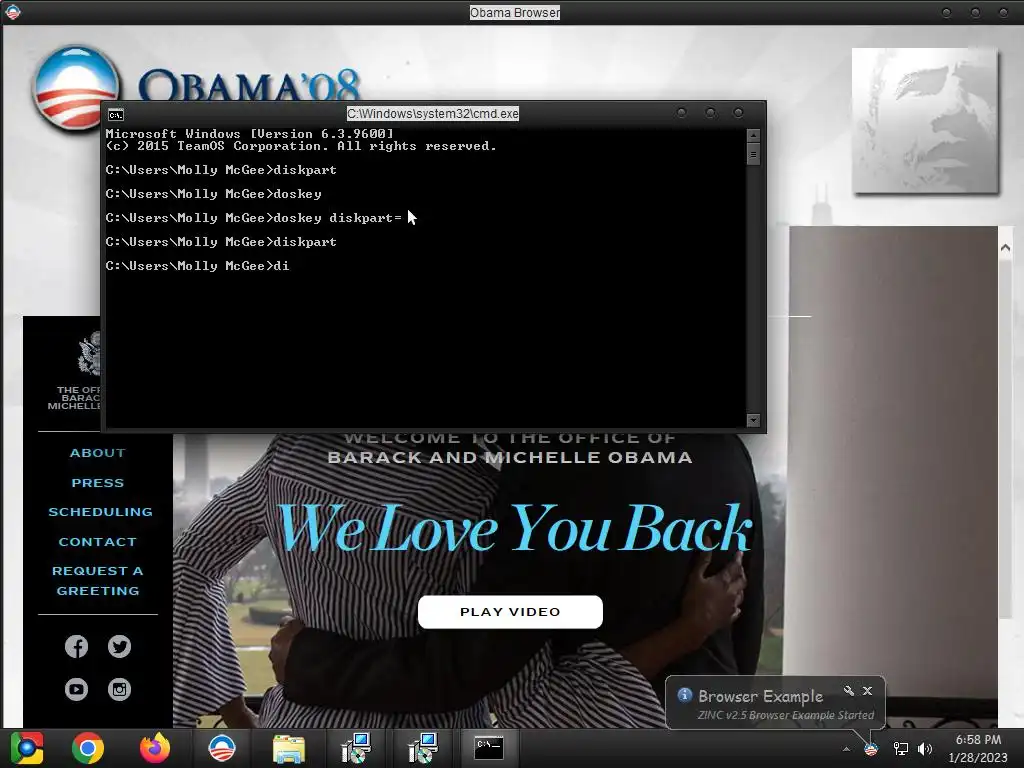Open first installer setup taskbar icon
Image resolution: width=1024 pixels, height=768 pixels.
[x=356, y=748]
